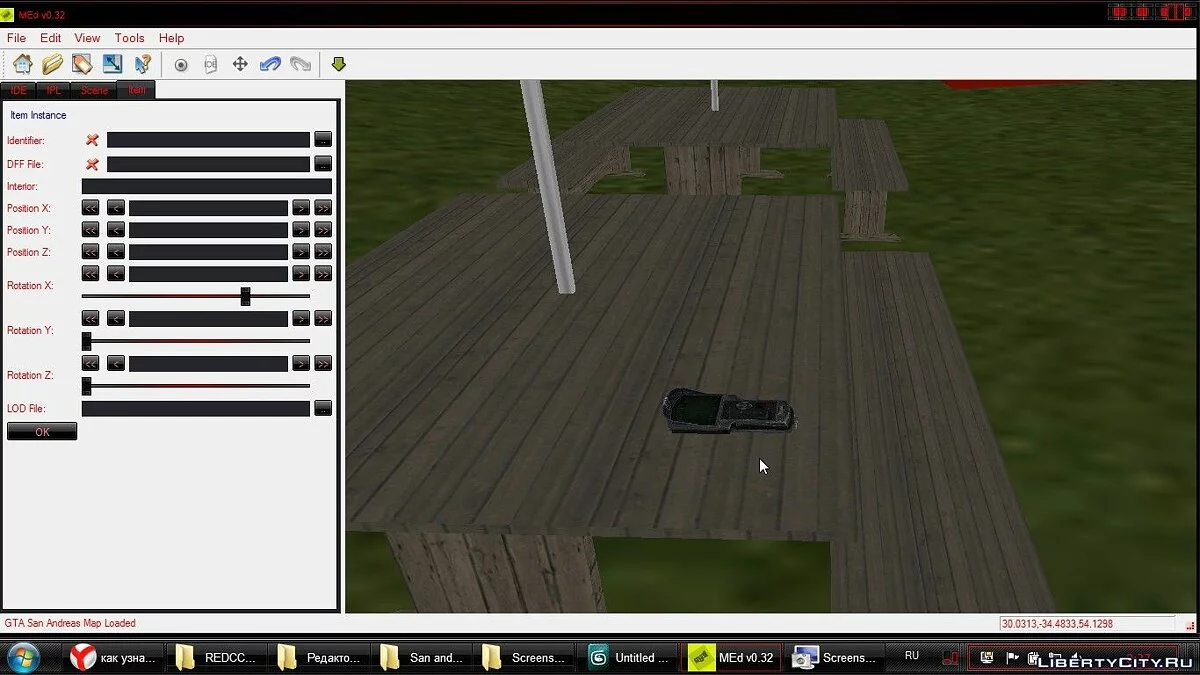This screenshot has height=675, width=1200.
Task: Open browse button for Identifier field
Action: [322, 140]
